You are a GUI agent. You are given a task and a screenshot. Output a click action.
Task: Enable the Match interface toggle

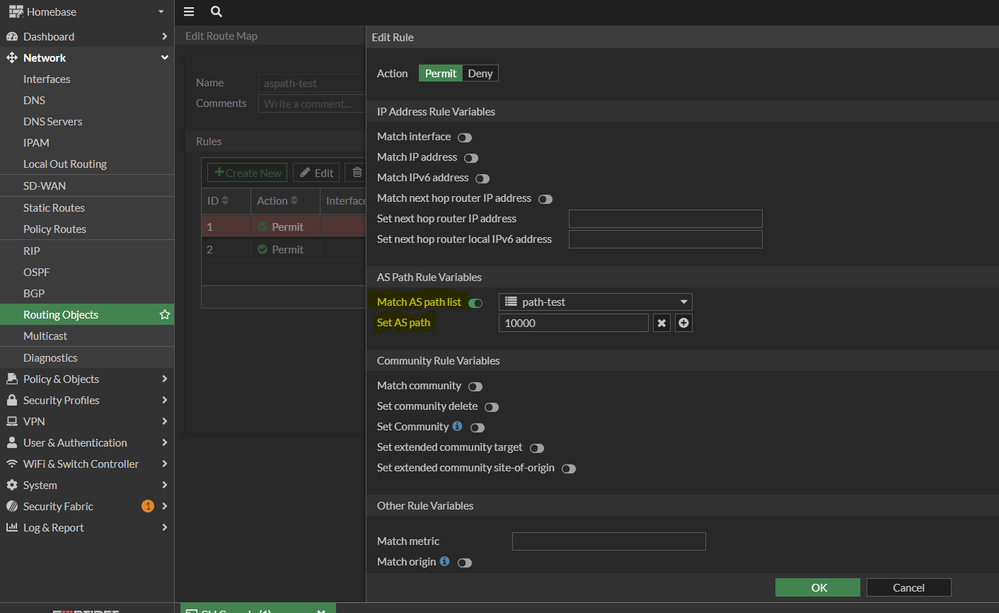click(x=465, y=137)
